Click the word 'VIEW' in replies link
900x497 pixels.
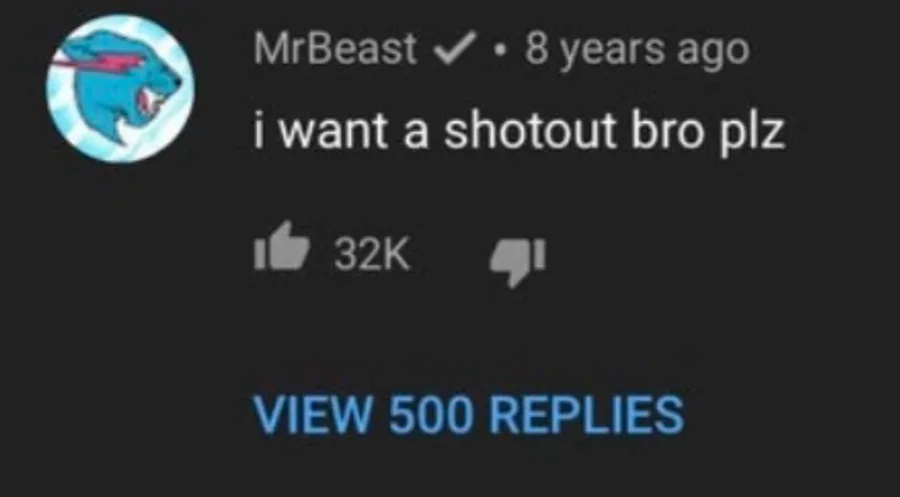(x=313, y=414)
